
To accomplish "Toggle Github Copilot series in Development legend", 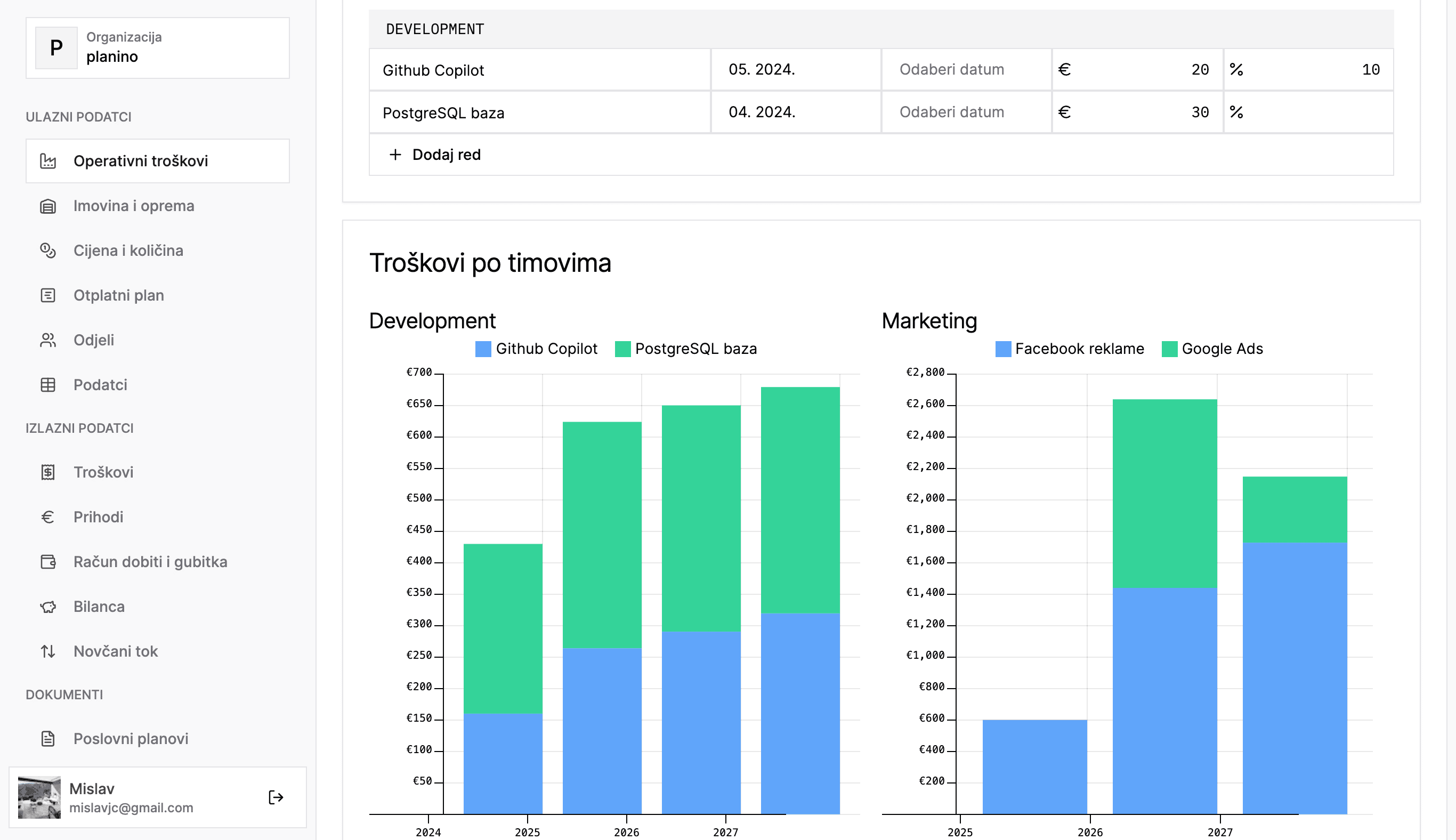I will pos(536,349).
